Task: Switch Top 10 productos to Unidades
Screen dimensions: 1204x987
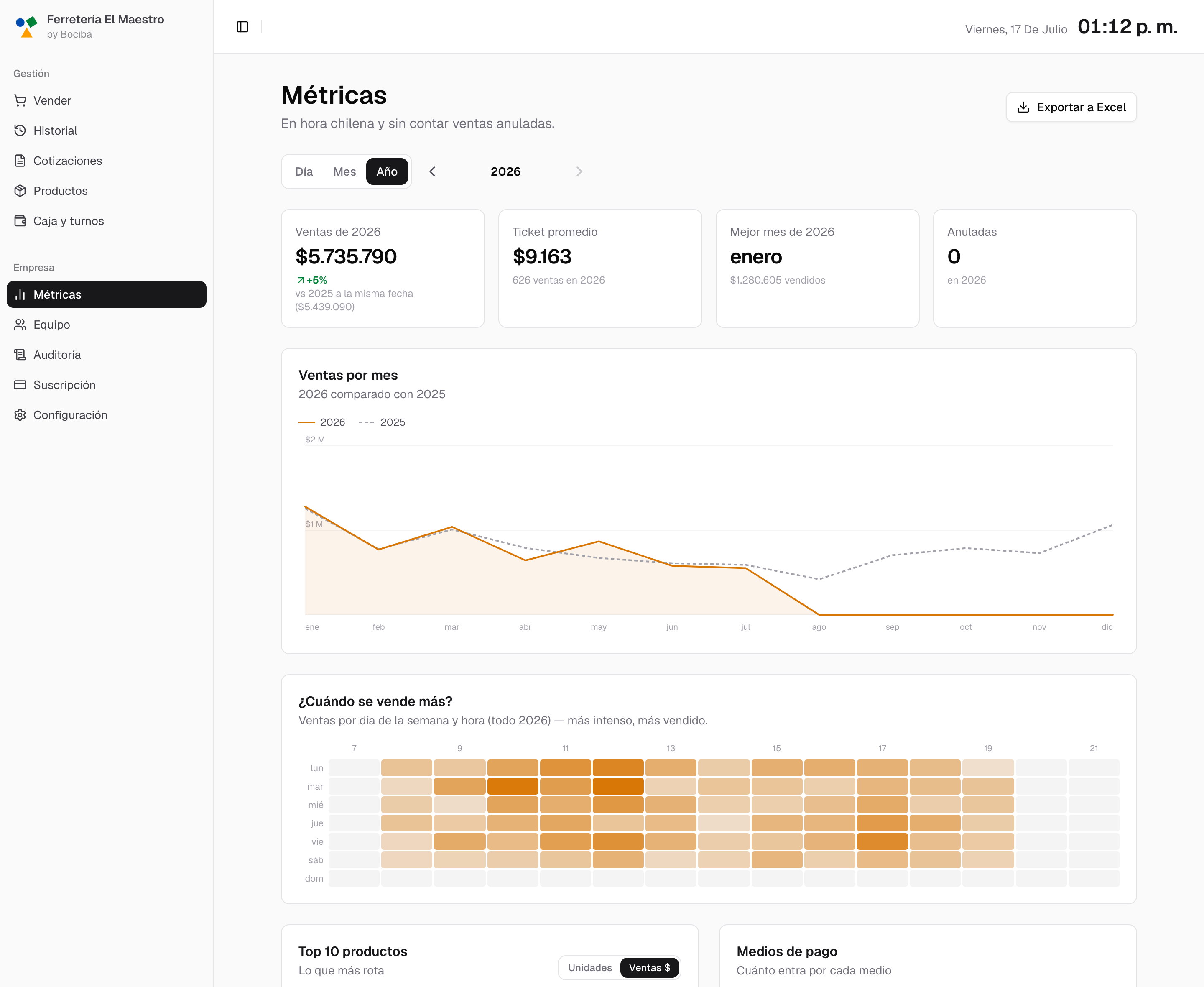Action: click(590, 968)
